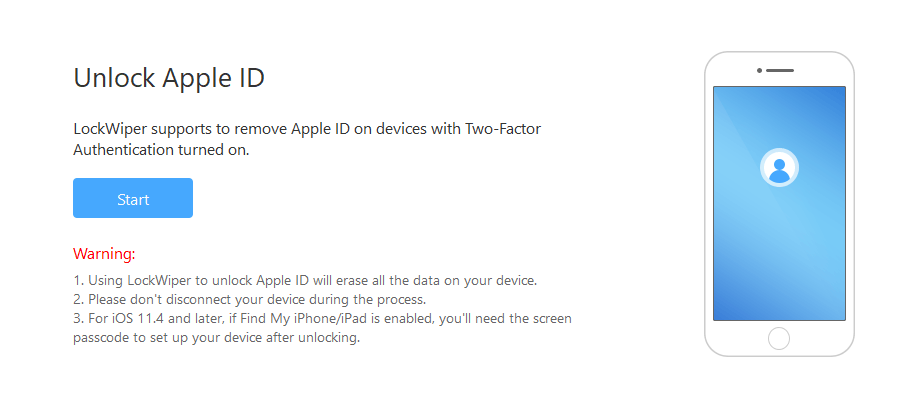Click the number 3 warning item marker

pyautogui.click(x=78, y=319)
